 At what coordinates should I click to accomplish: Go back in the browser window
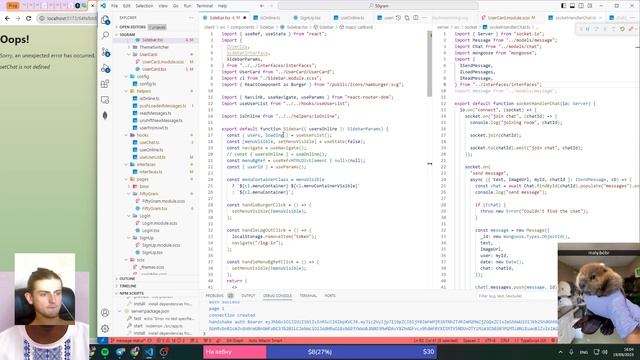[7, 18]
